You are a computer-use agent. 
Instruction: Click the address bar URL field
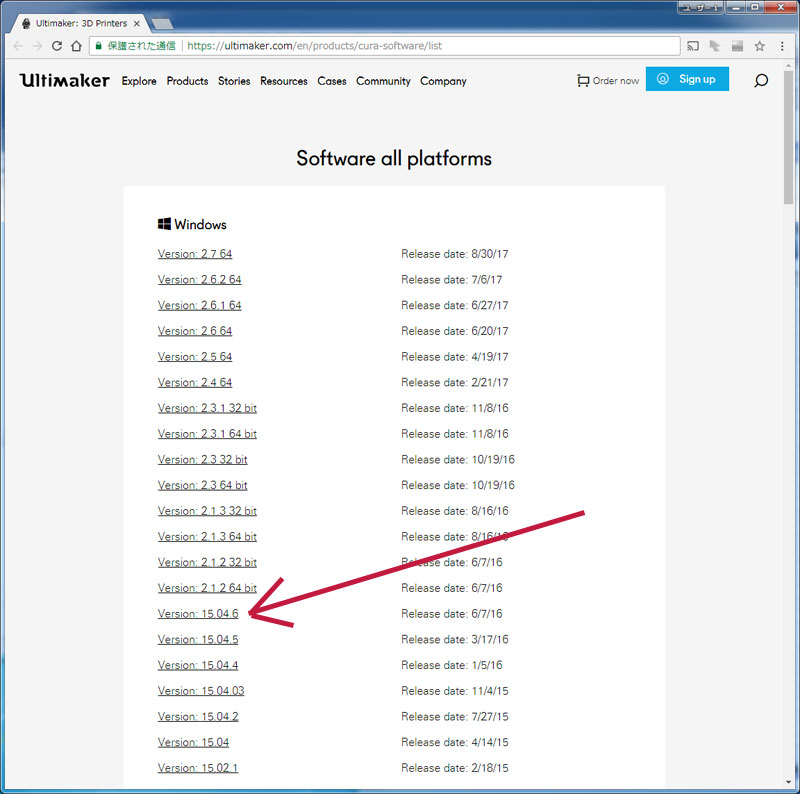click(385, 46)
